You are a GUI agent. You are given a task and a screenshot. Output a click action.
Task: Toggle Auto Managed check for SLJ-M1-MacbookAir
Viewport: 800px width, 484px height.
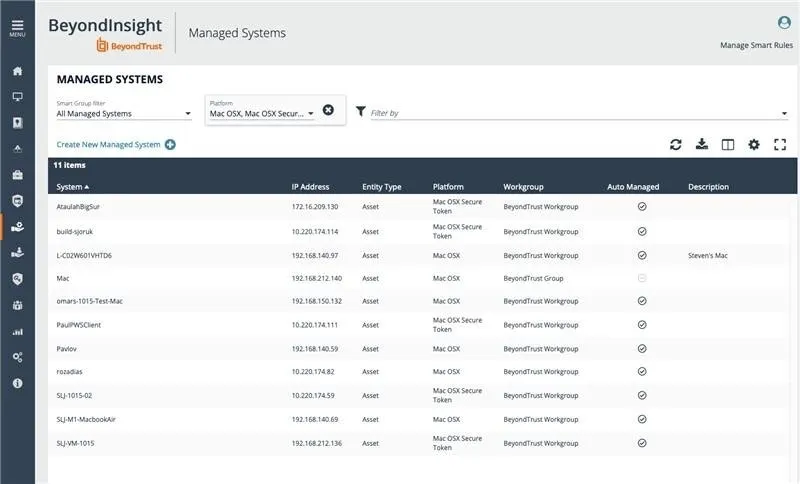click(642, 419)
